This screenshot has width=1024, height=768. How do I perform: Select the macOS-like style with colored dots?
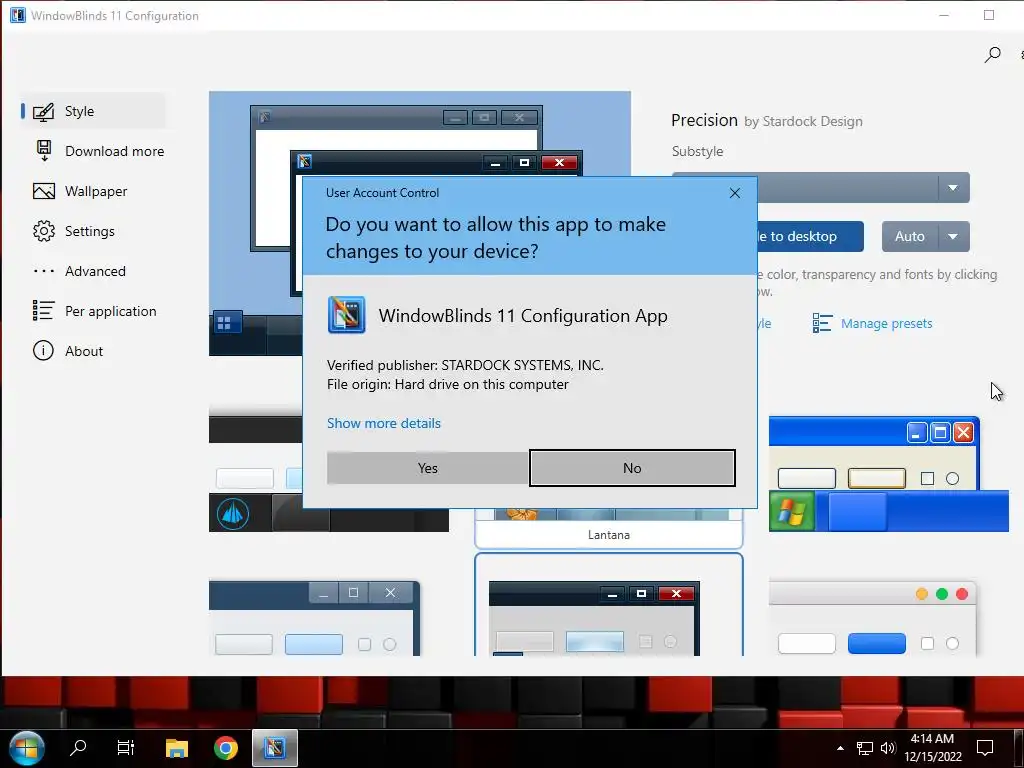(x=872, y=618)
